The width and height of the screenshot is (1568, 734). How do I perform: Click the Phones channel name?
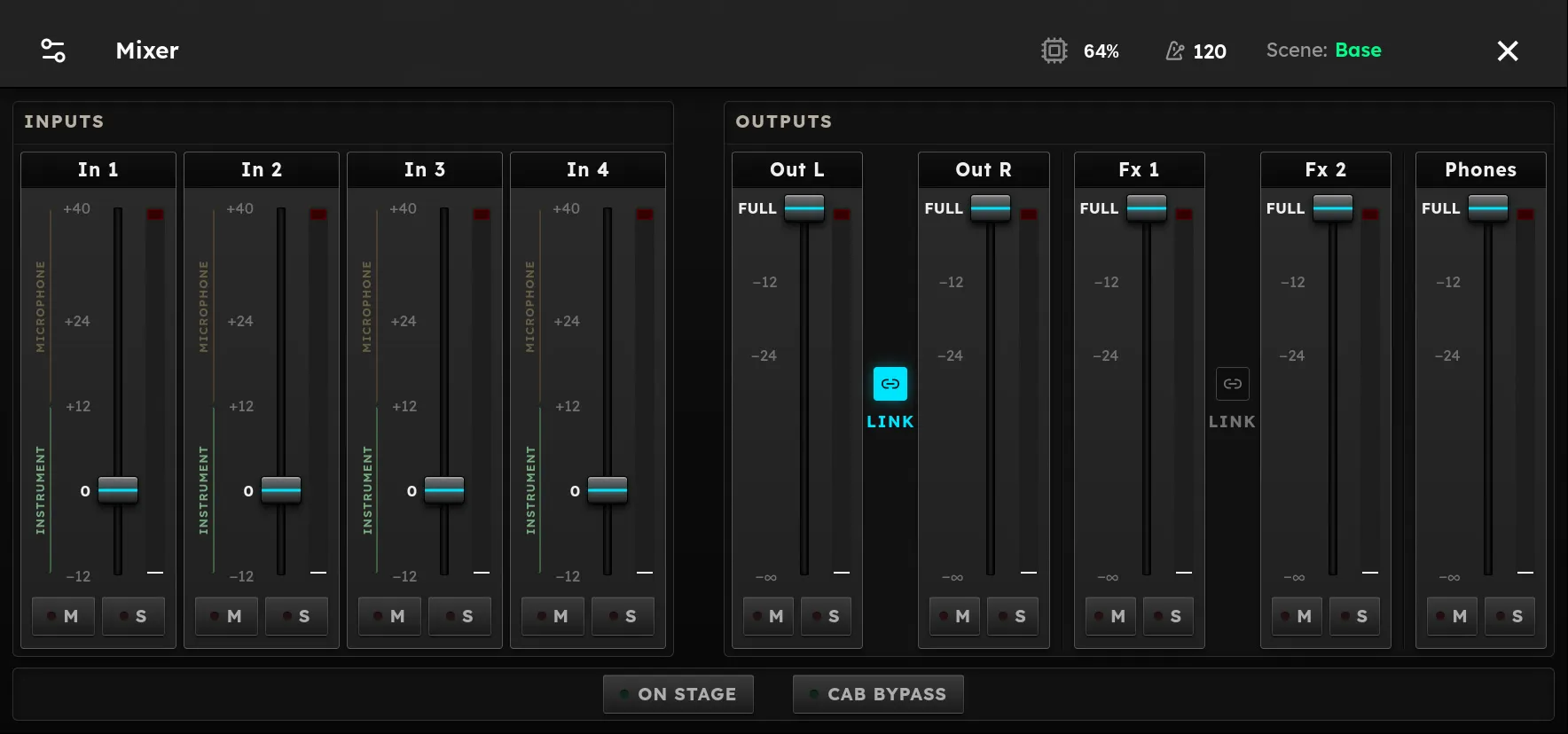1481,169
